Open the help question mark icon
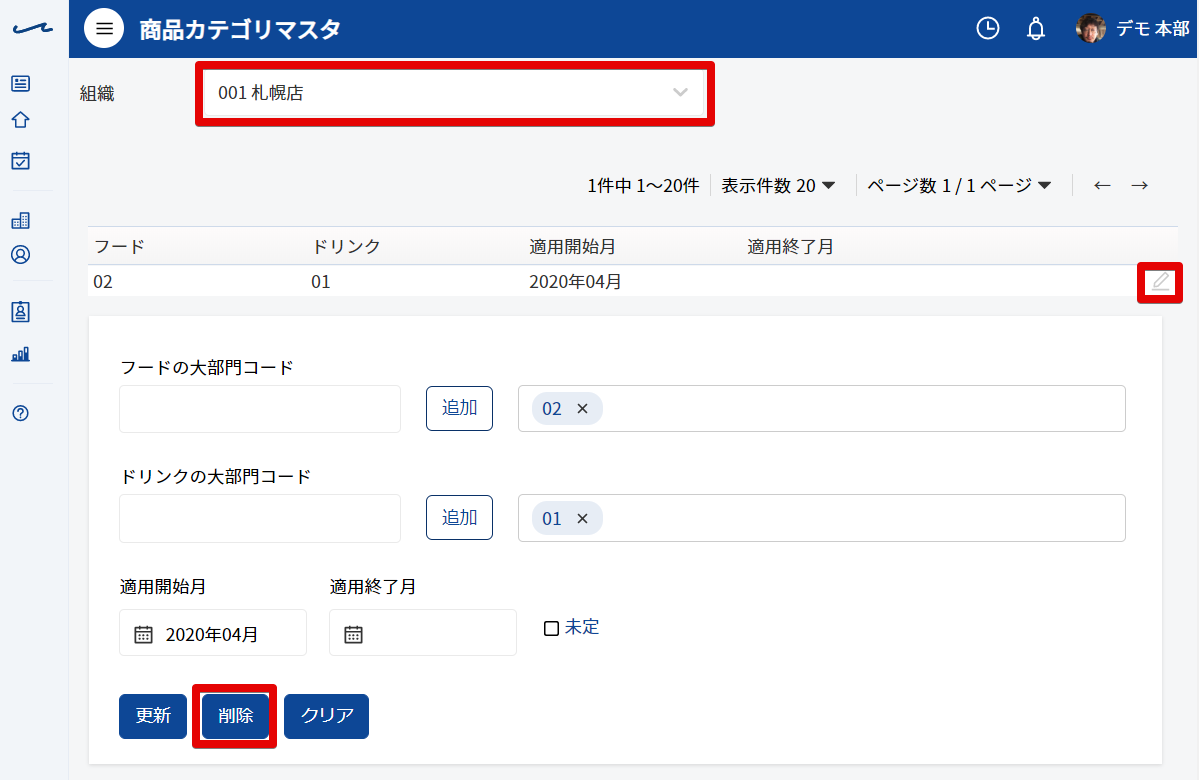This screenshot has width=1199, height=780. point(21,413)
